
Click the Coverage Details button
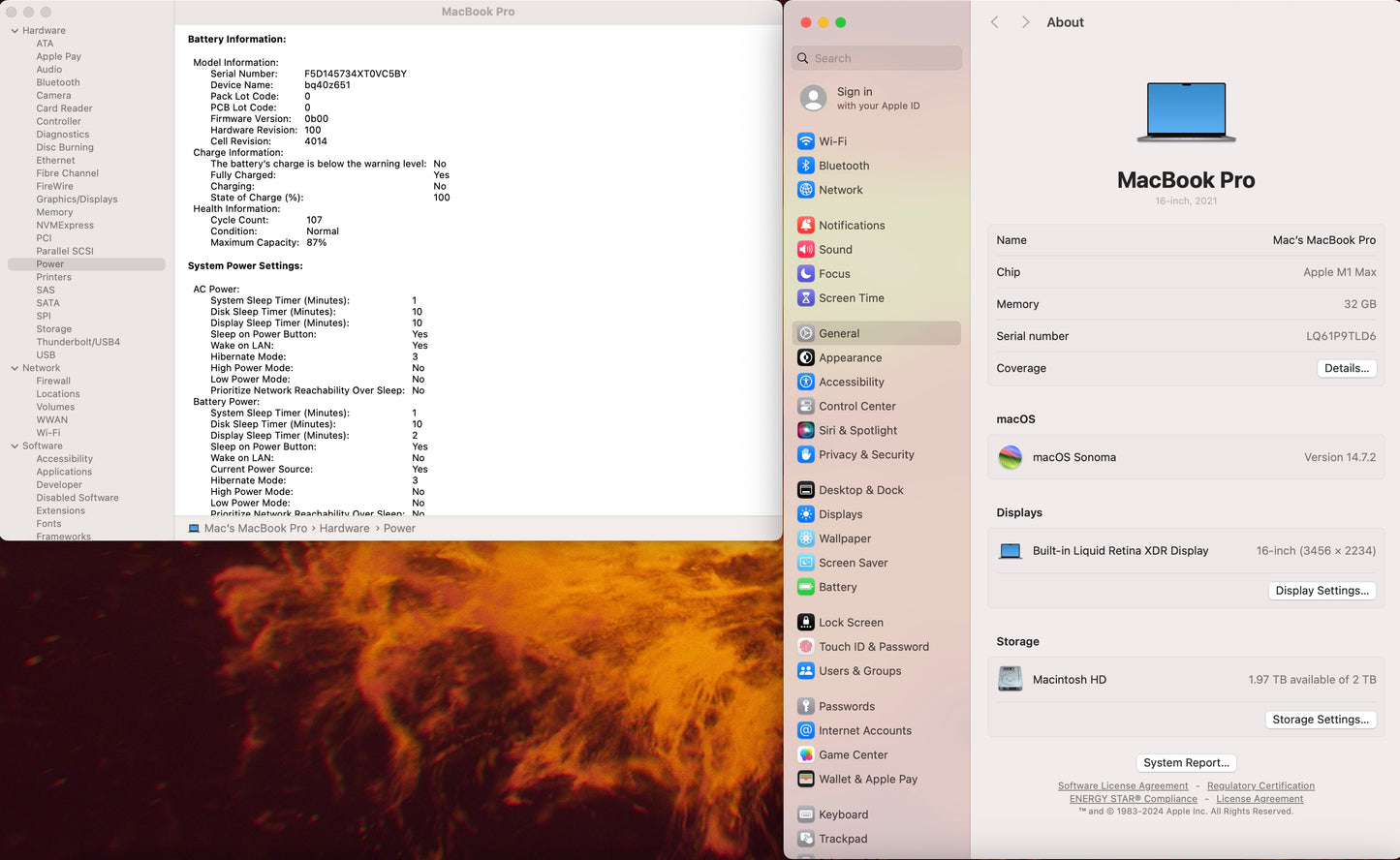[x=1346, y=368]
